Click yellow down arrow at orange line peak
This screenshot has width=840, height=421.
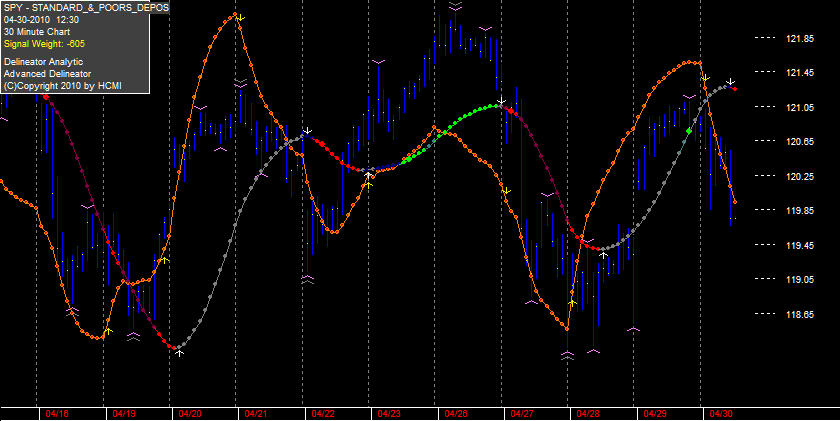(x=241, y=18)
